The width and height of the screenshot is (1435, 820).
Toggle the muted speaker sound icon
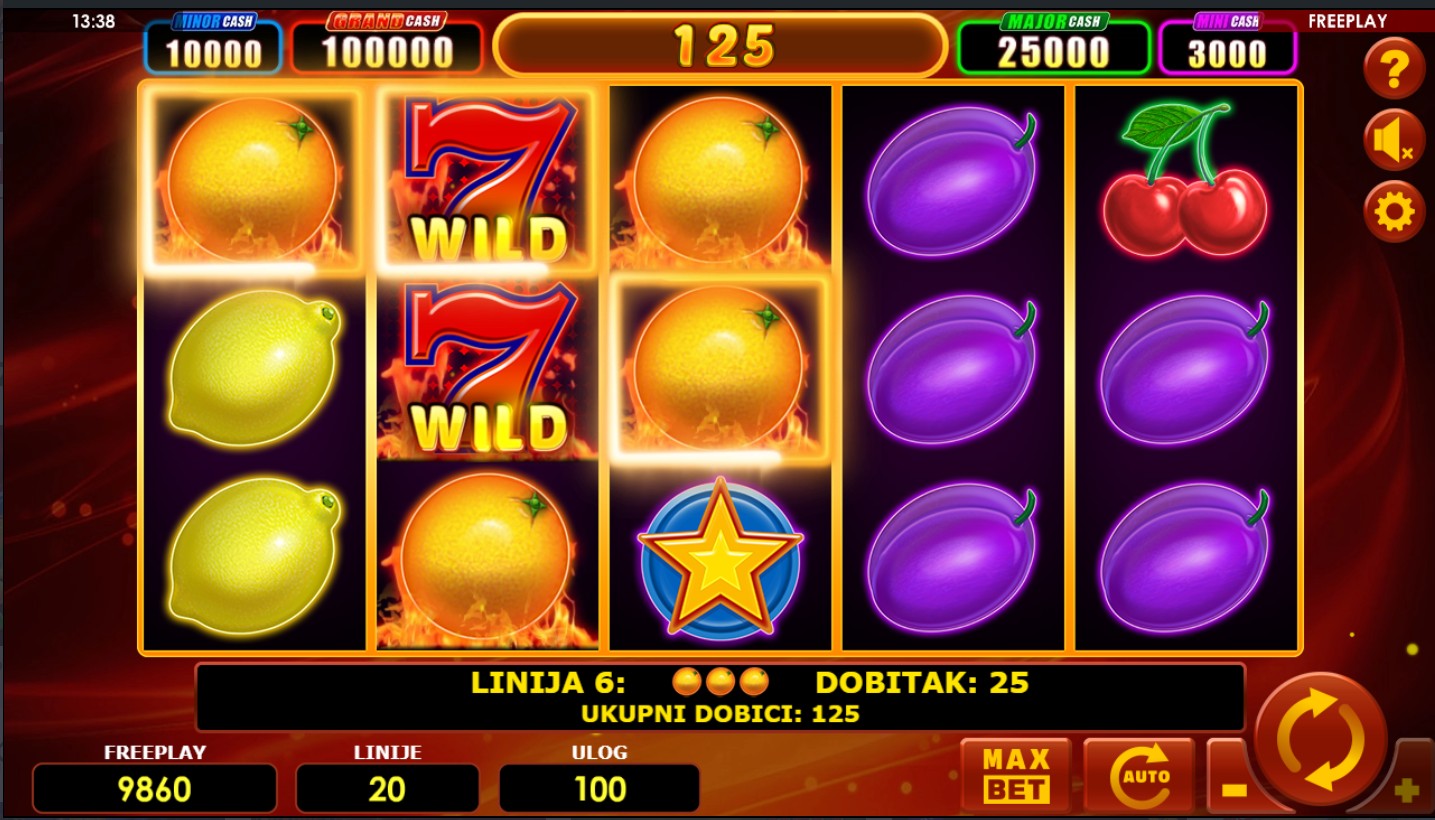click(x=1394, y=140)
